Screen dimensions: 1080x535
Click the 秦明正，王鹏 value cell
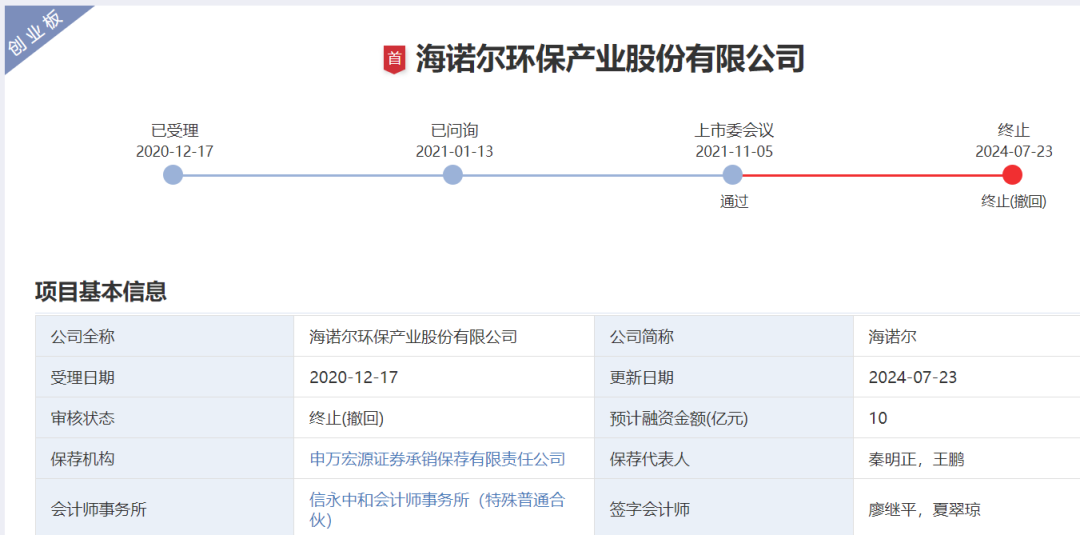[966, 459]
